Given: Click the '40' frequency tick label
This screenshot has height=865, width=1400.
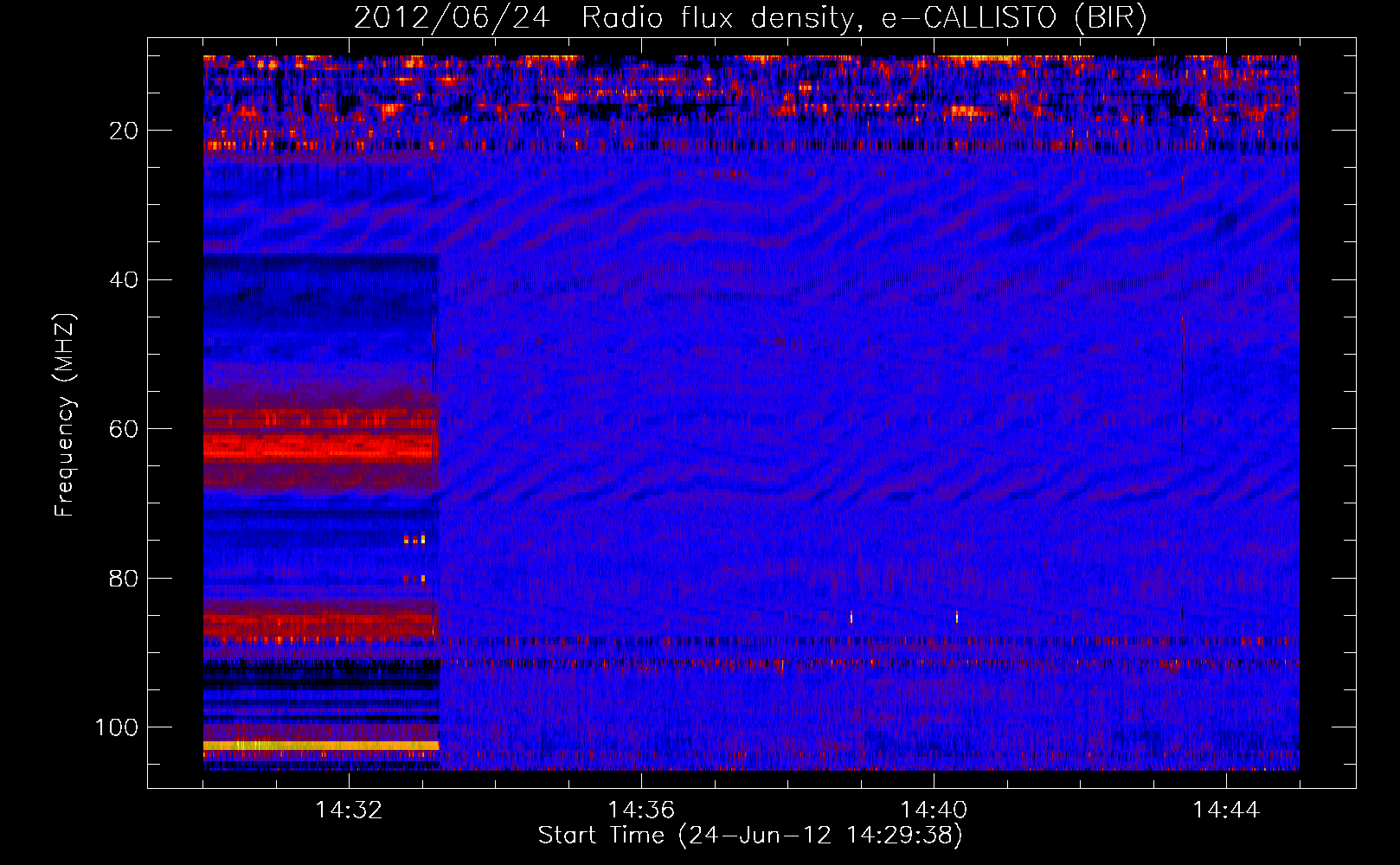Looking at the screenshot, I should coord(125,280).
